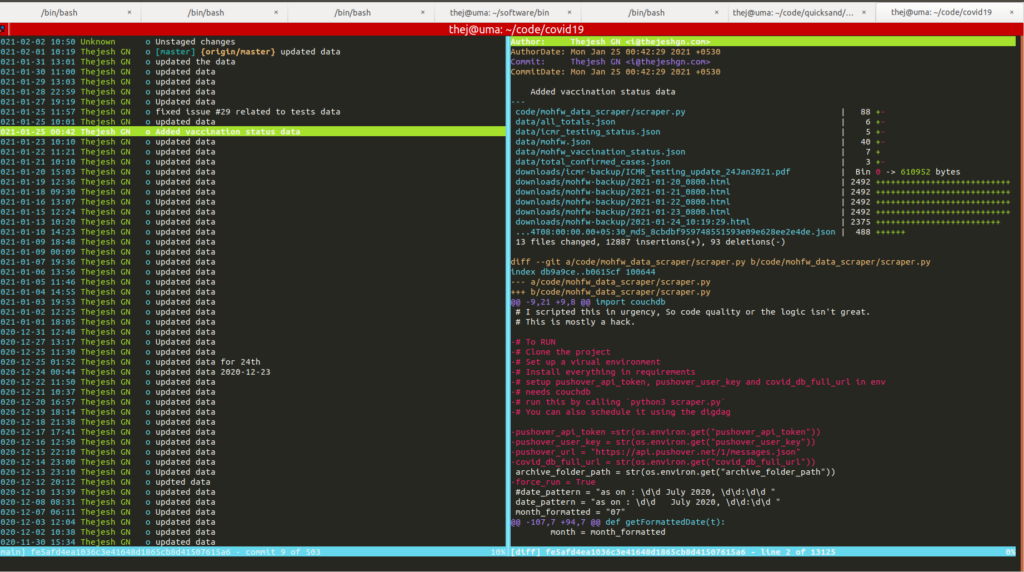Select the 'updted data' commit from 12-12
Image resolution: width=1024 pixels, height=572 pixels.
[x=253, y=482]
